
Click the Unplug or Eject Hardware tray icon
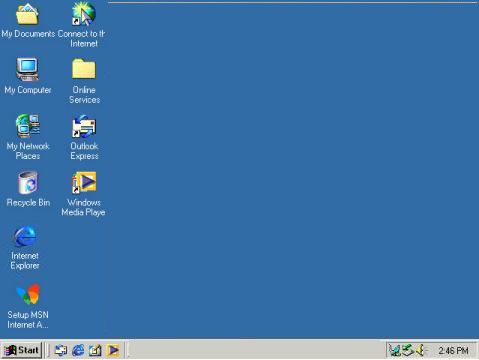pyautogui.click(x=408, y=350)
